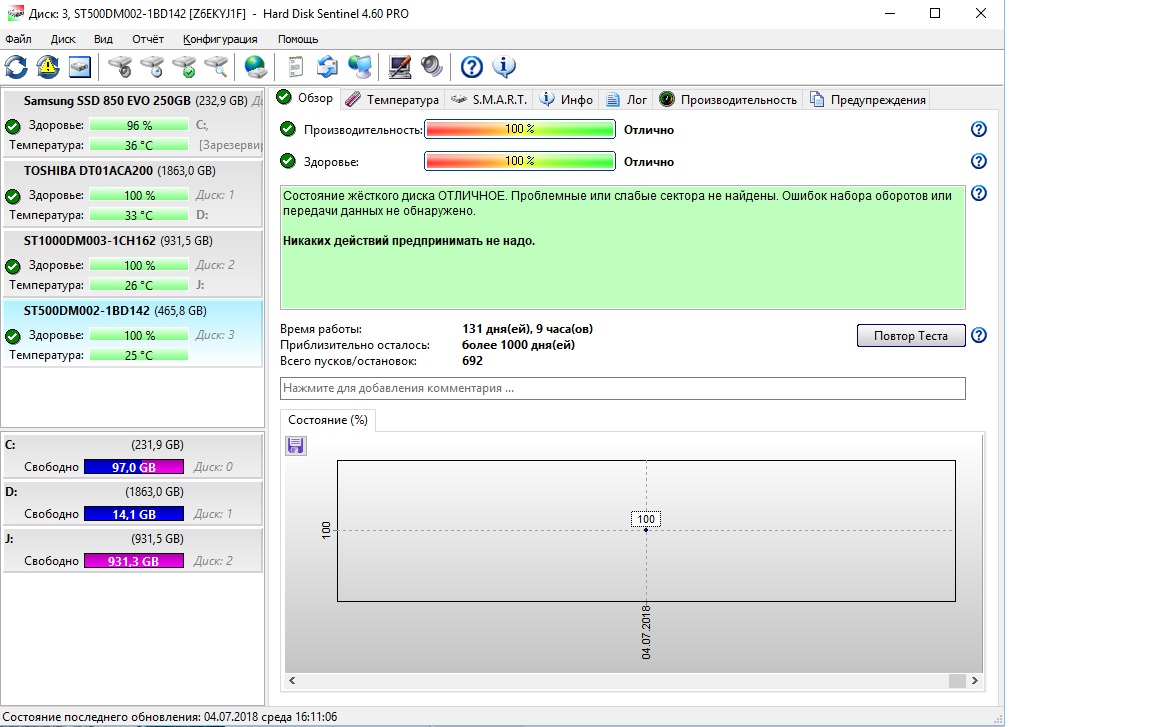Select the TOSHIBA DT01ACA200 disk
Screen dimensions: 1152x727
coord(132,192)
